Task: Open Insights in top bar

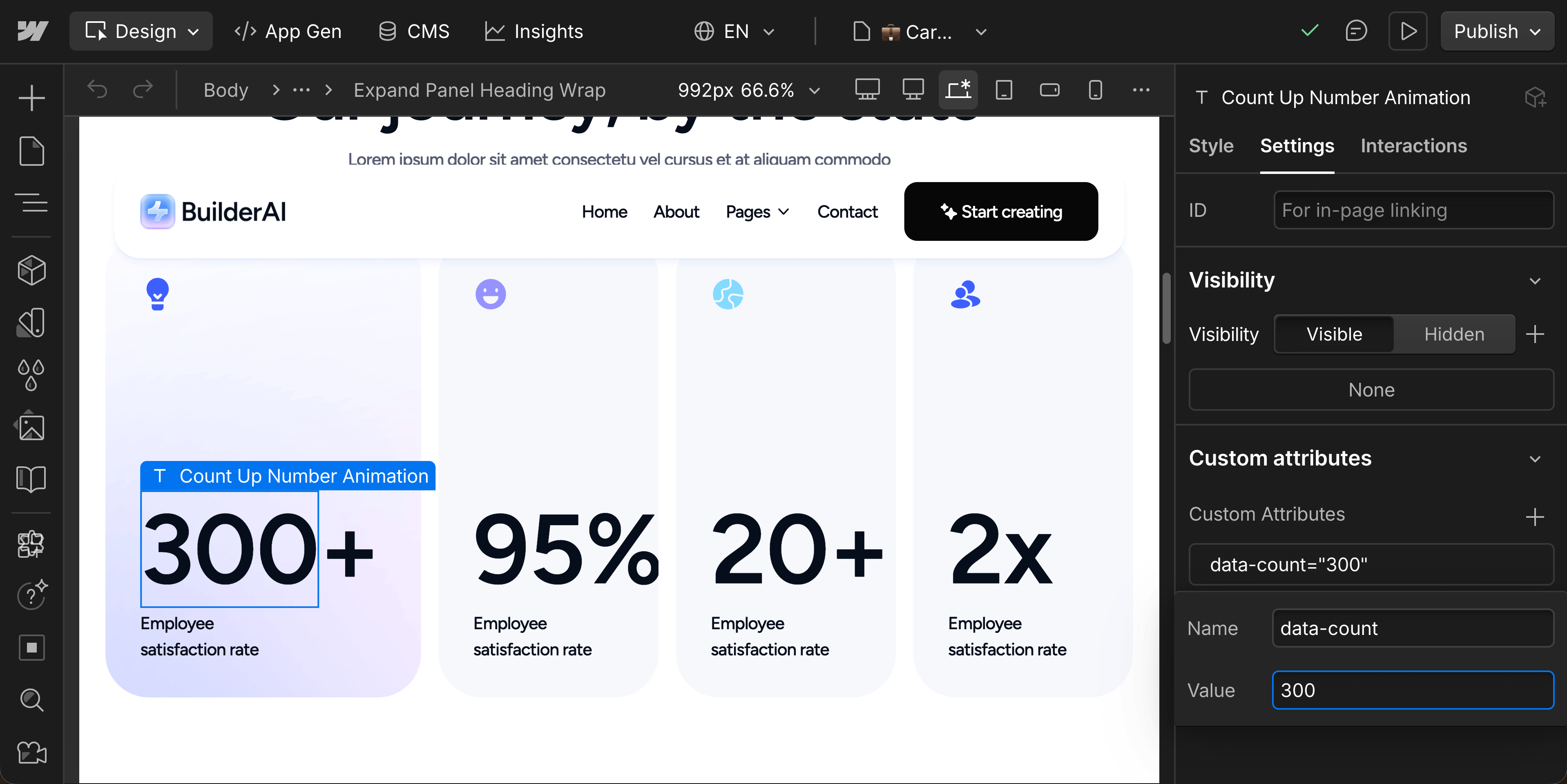Action: (533, 31)
